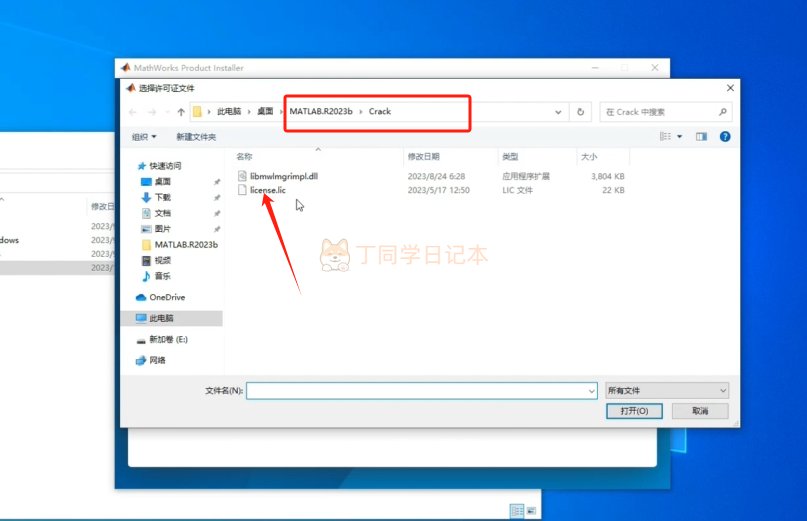
Task: Click the LIC 文件 type cell
Action: pyautogui.click(x=517, y=190)
